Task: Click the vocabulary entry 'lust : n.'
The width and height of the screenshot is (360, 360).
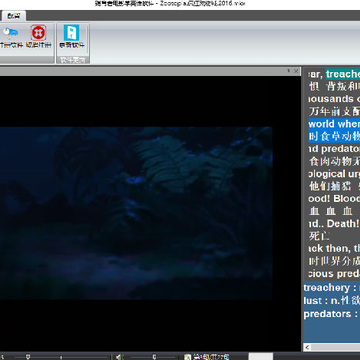Action: click(x=332, y=301)
